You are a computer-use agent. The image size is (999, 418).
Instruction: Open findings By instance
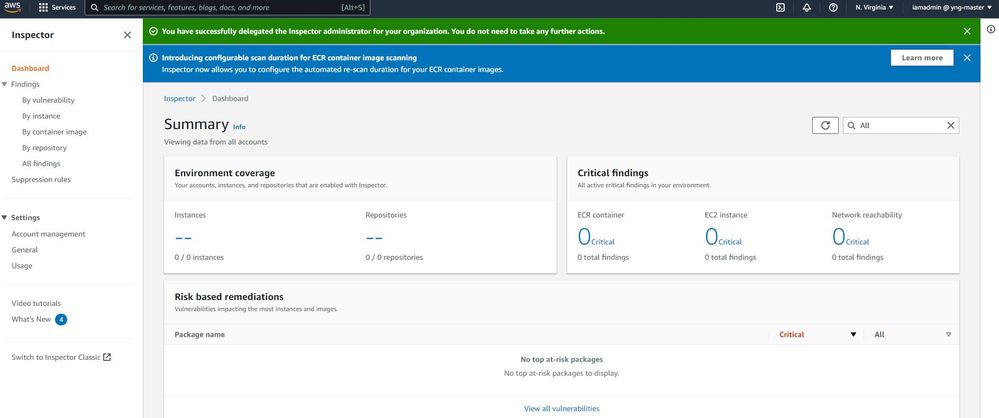pos(41,116)
